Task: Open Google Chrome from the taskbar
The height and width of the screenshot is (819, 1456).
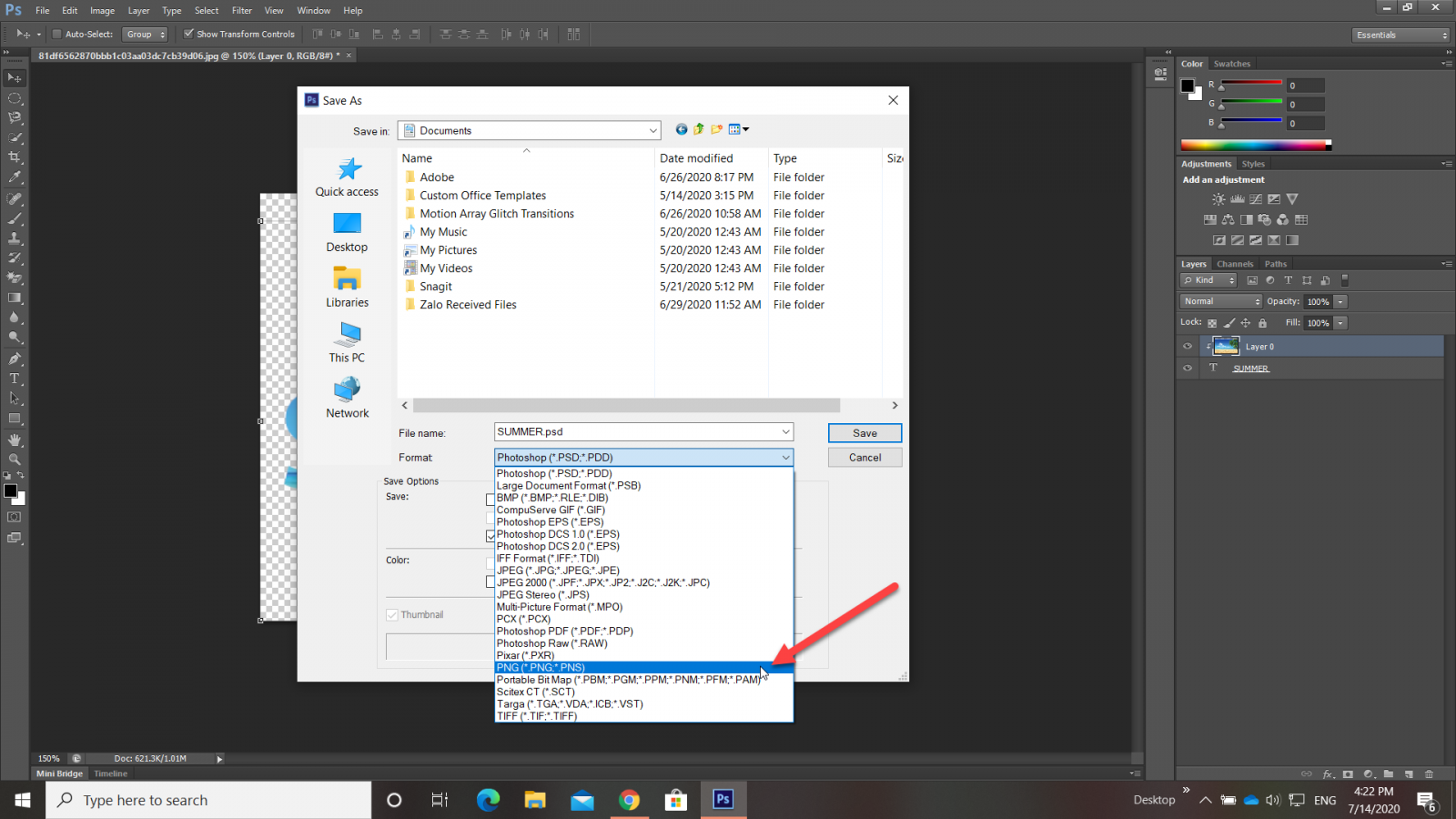Action: [629, 800]
